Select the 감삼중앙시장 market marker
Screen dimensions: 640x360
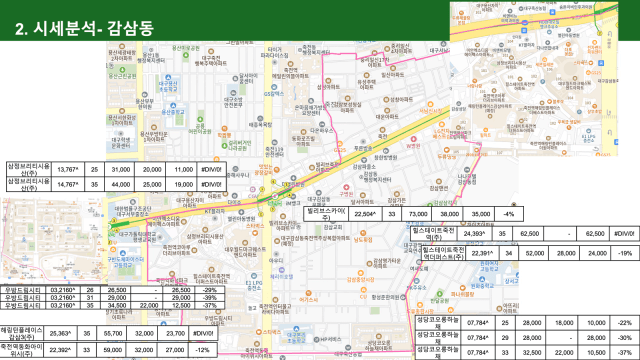click(x=360, y=273)
